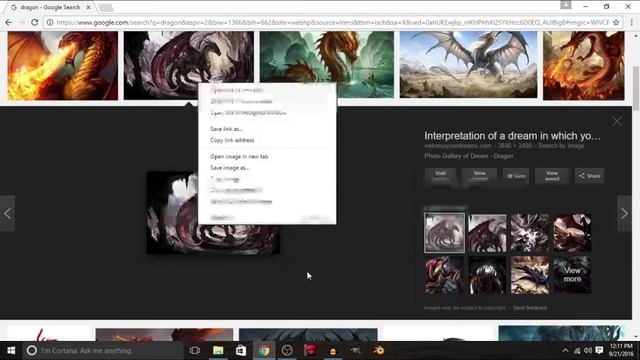
Task: Close the image preview panel X
Action: [x=617, y=121]
